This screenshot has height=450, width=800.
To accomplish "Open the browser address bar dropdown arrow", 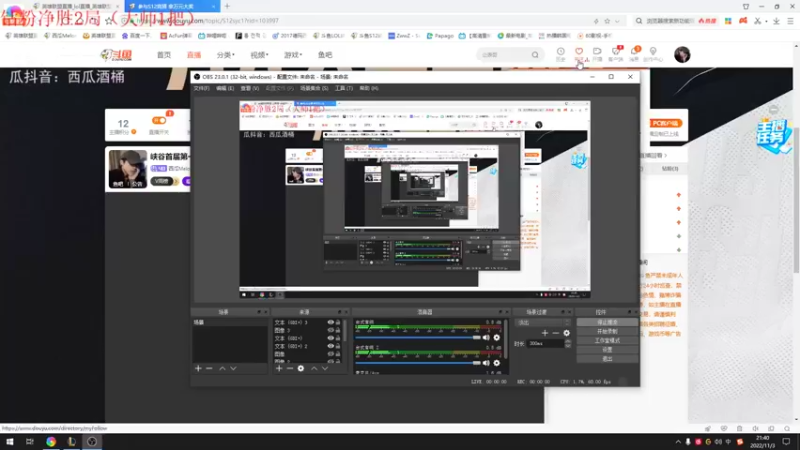I will (x=617, y=21).
